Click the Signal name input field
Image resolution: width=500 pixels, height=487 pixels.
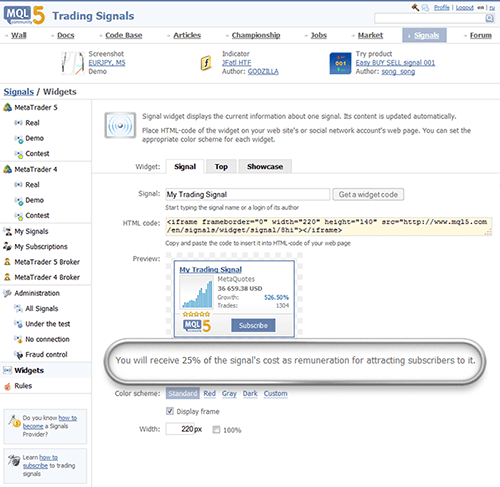(248, 194)
